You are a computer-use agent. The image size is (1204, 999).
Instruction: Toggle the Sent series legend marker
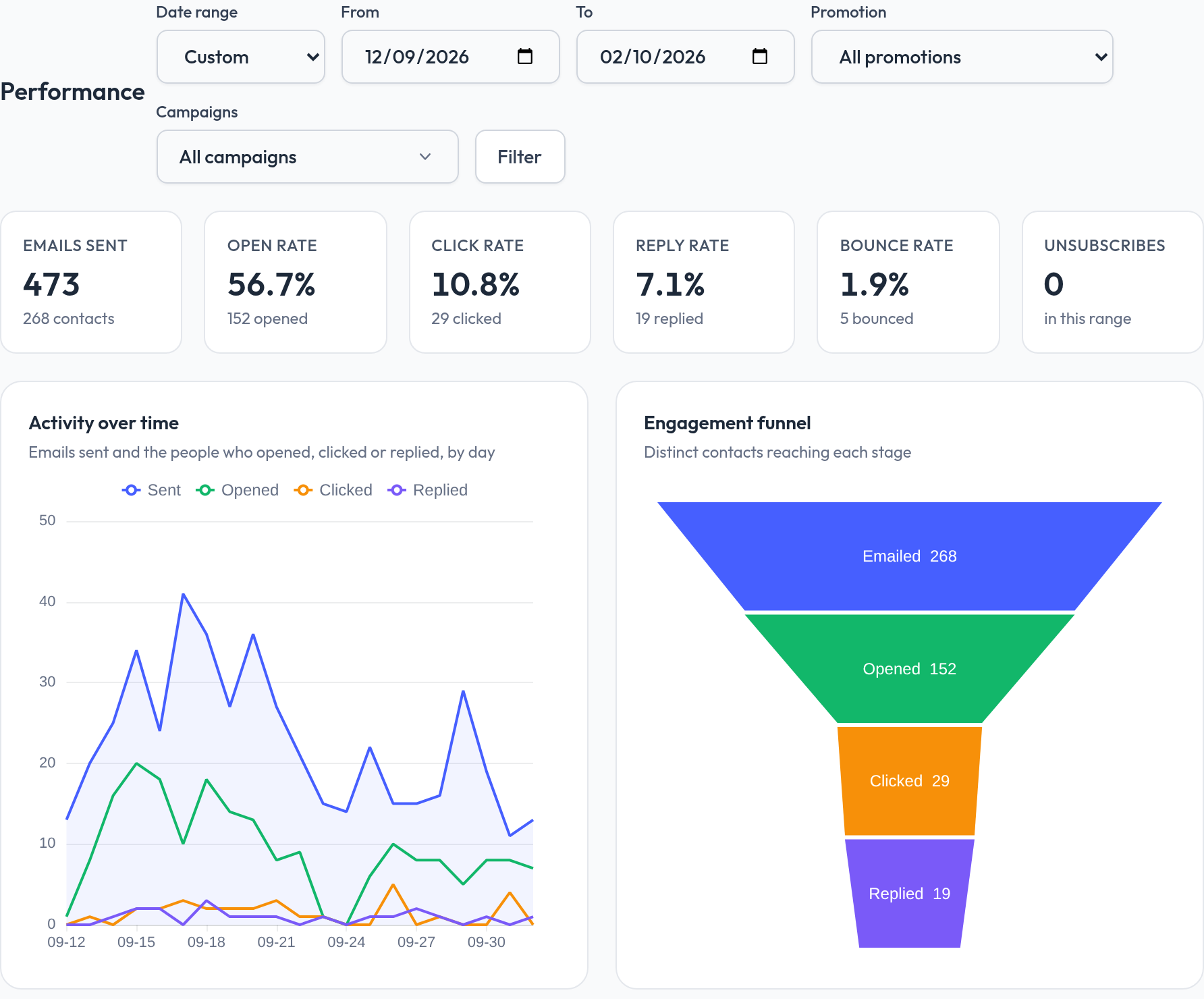click(x=132, y=490)
